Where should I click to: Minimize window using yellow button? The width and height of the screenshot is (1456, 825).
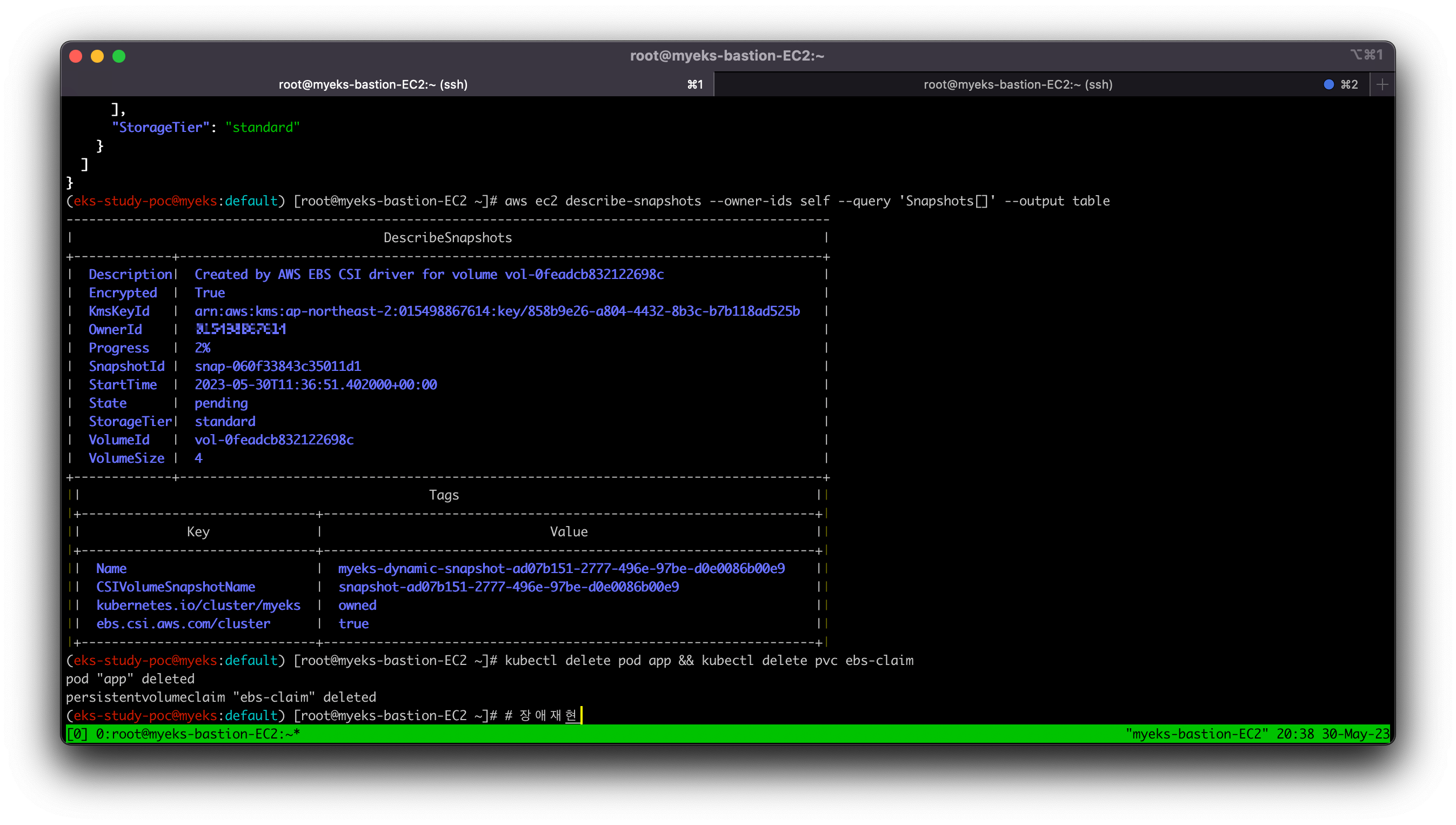coord(97,56)
